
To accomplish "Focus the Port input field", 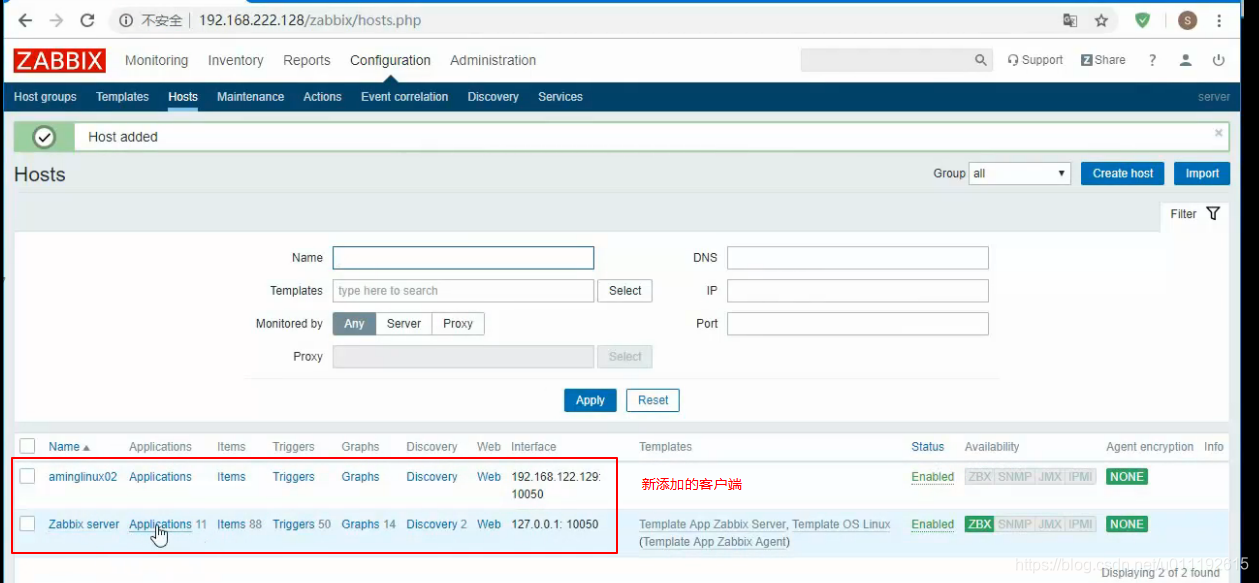I will [858, 324].
